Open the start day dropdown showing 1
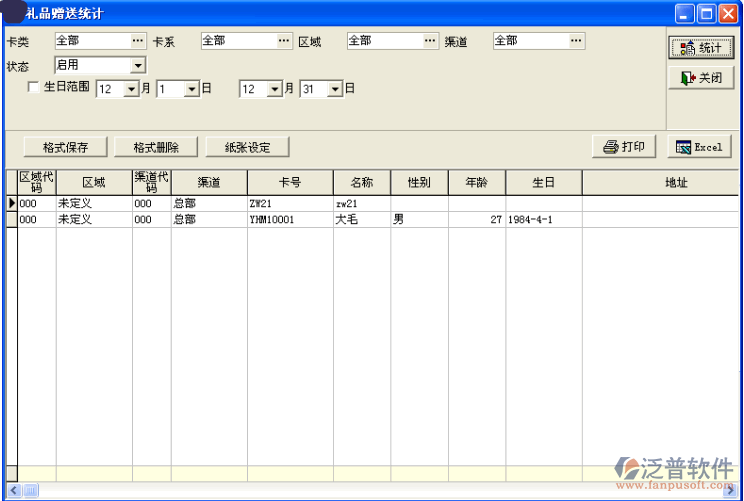The width and height of the screenshot is (744, 501). pos(192,89)
